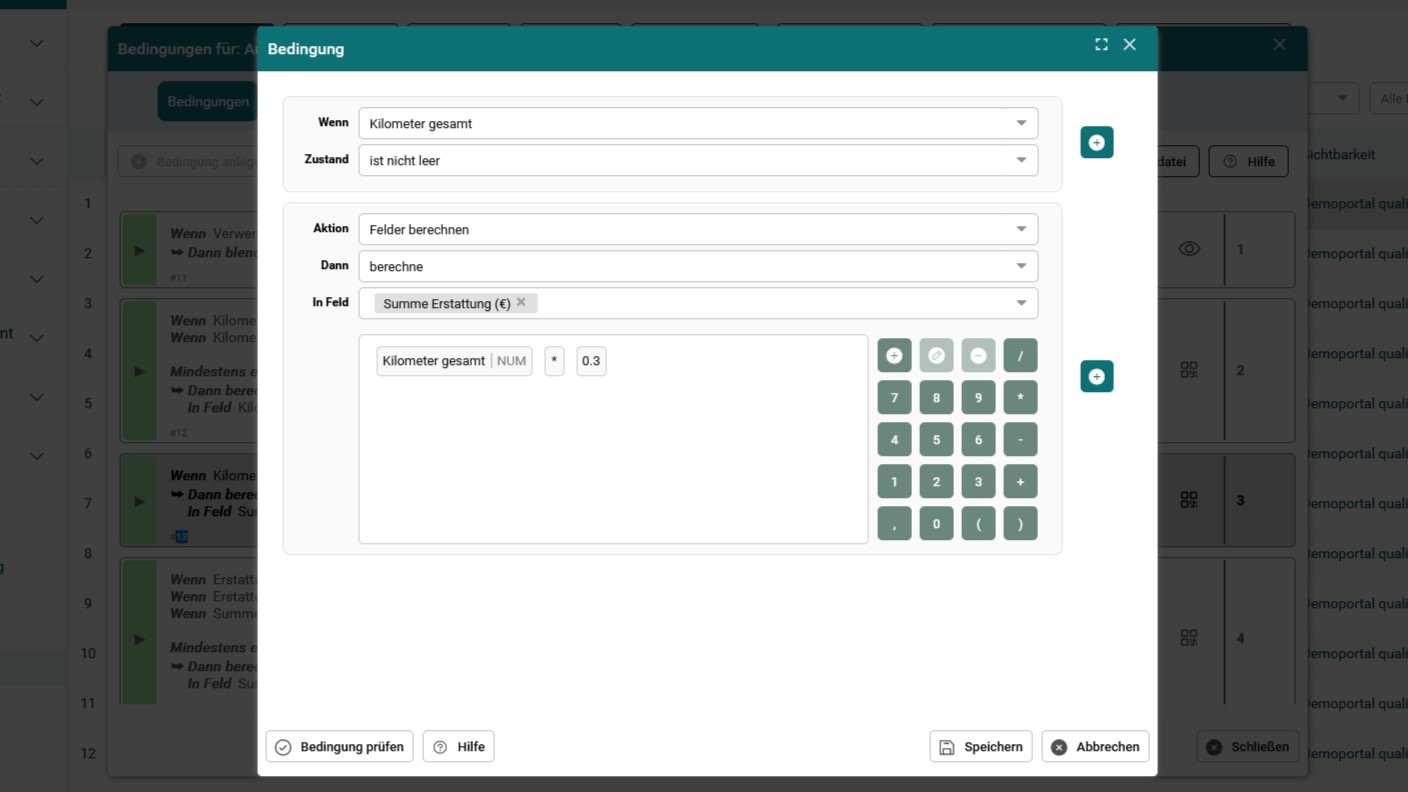Screen dimensions: 1408x792
Task: Open the Dann dropdown showing berechne
Action: [698, 266]
